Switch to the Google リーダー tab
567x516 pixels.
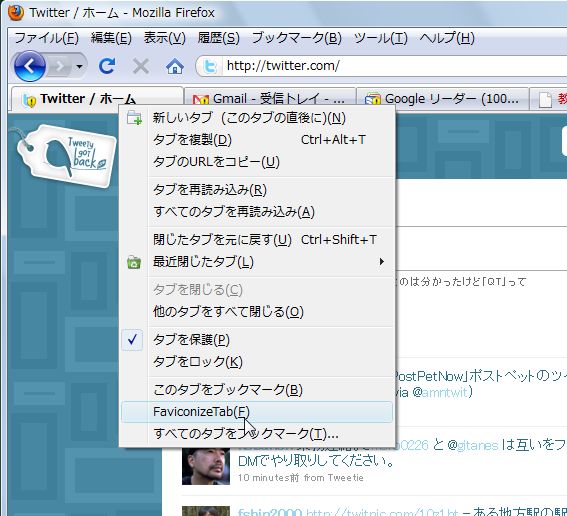(442, 99)
